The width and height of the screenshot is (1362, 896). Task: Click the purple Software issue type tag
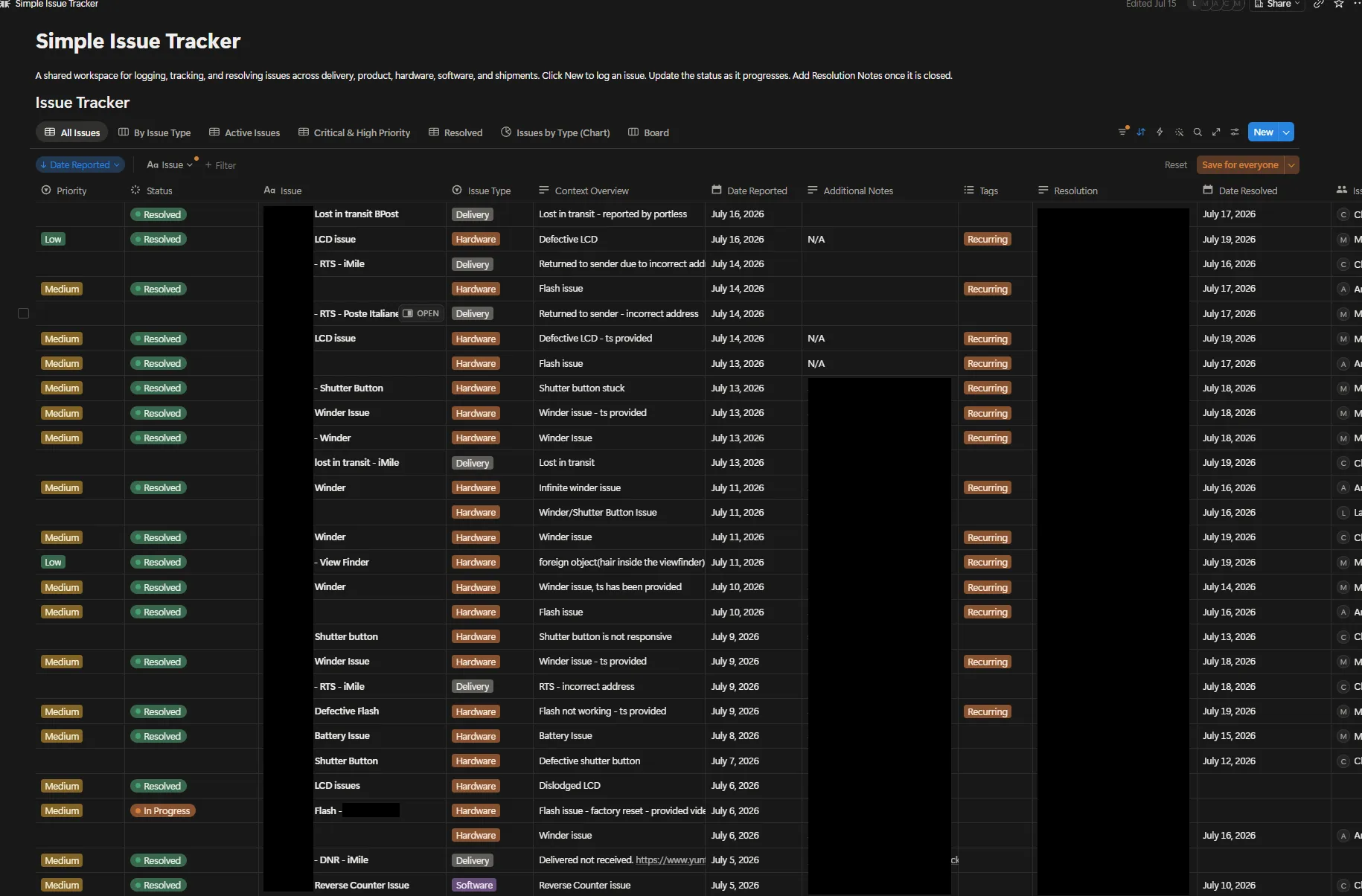click(x=474, y=885)
